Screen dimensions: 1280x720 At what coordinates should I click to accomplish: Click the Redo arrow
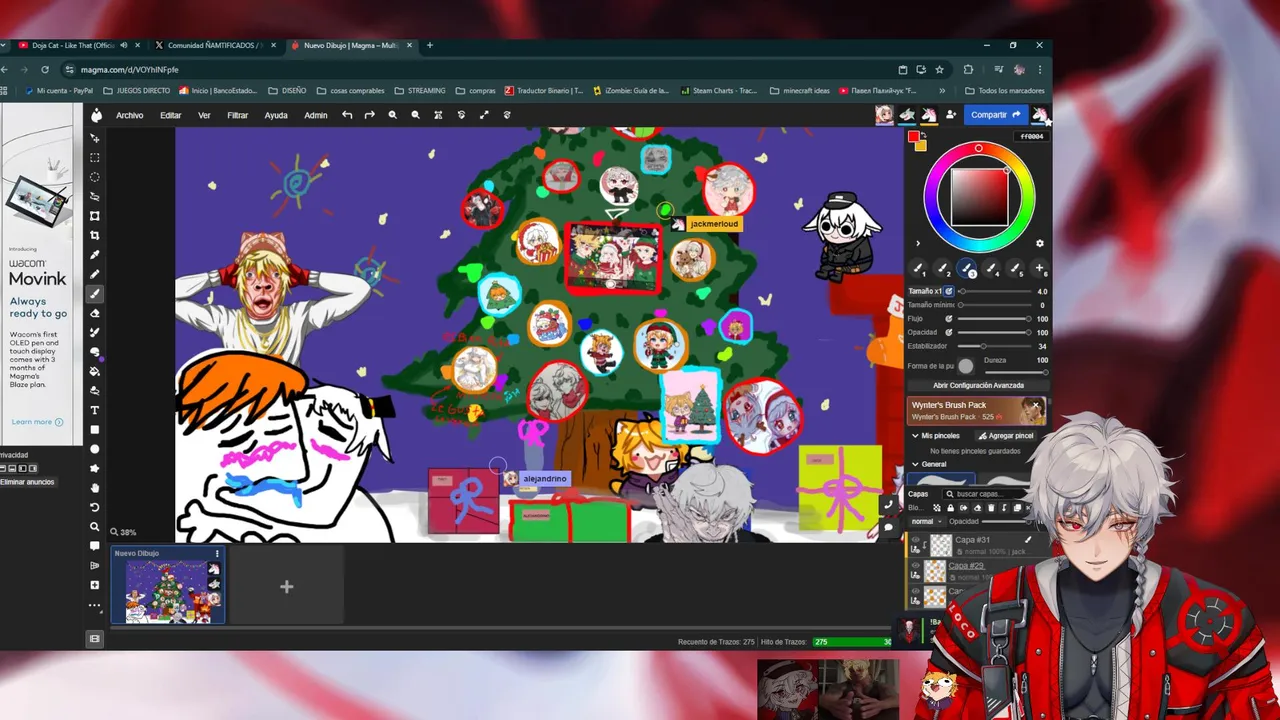click(369, 115)
